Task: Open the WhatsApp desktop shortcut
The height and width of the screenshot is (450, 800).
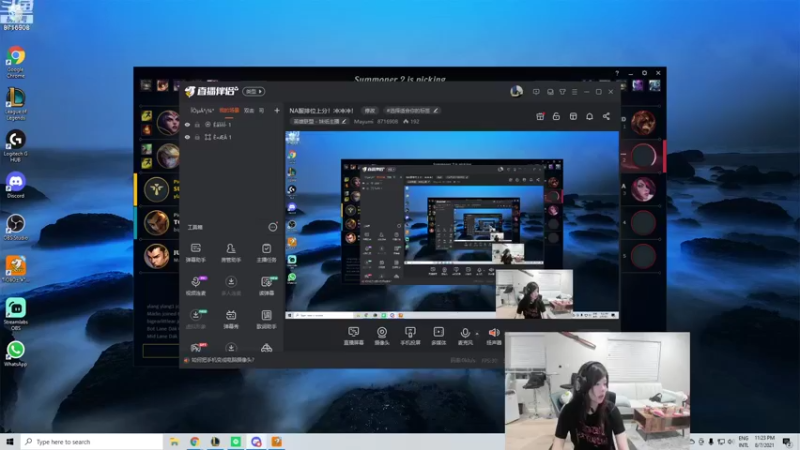Action: pyautogui.click(x=16, y=354)
